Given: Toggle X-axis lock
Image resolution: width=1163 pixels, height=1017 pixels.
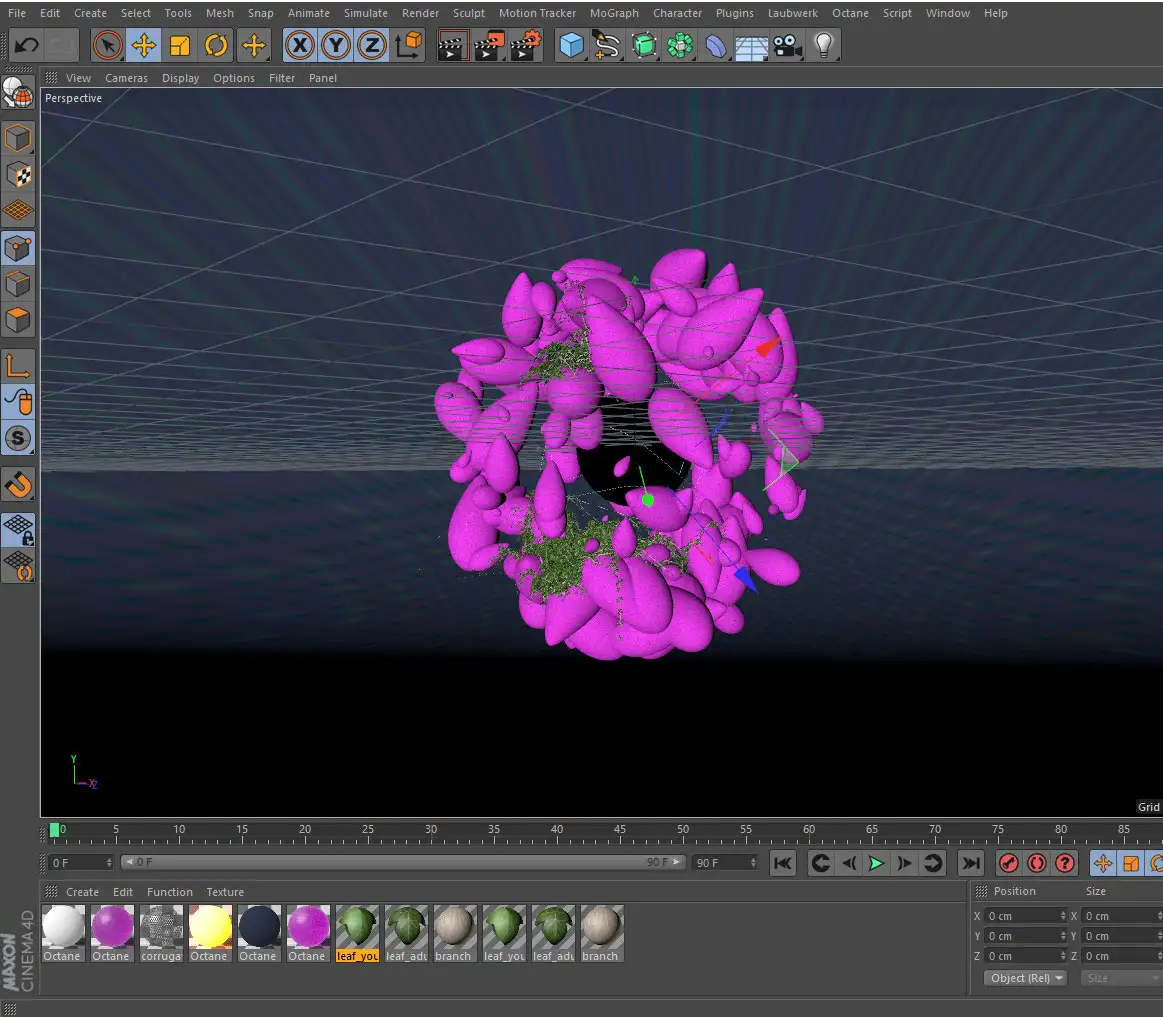Looking at the screenshot, I should pos(300,46).
